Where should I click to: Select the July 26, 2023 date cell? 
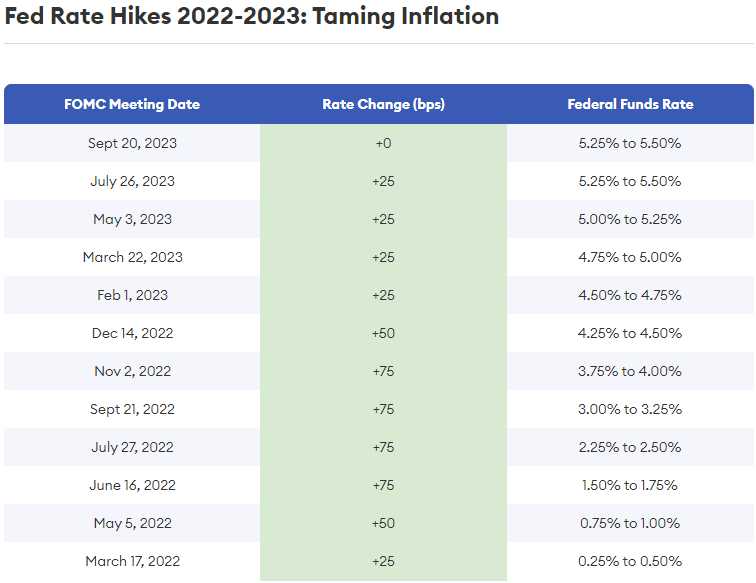[x=132, y=181]
